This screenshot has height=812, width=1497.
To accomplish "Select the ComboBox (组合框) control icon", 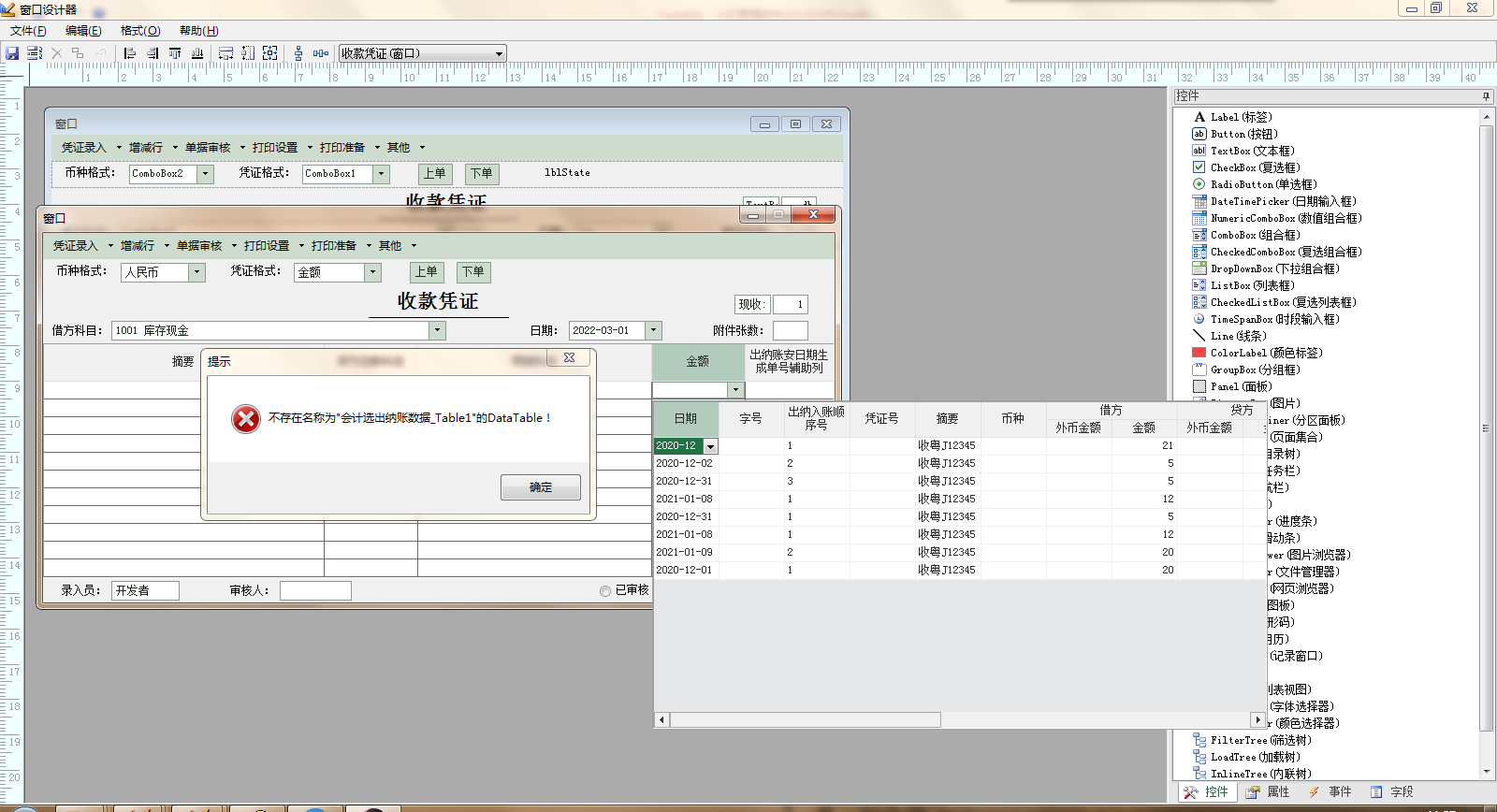I will click(x=1199, y=235).
